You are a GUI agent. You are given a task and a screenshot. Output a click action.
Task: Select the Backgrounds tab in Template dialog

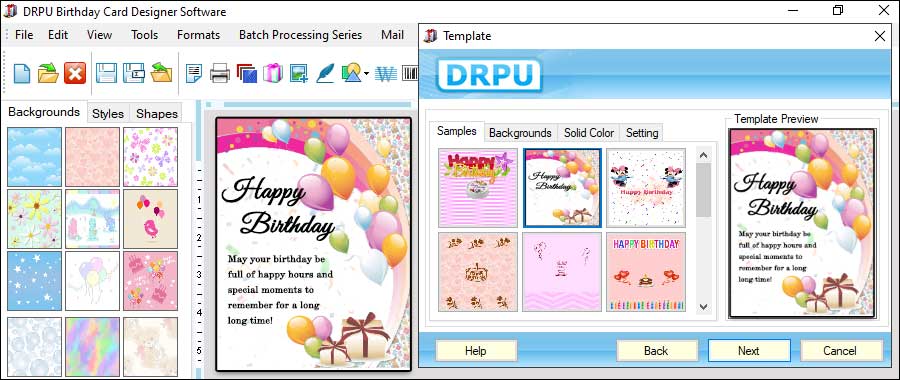point(520,133)
